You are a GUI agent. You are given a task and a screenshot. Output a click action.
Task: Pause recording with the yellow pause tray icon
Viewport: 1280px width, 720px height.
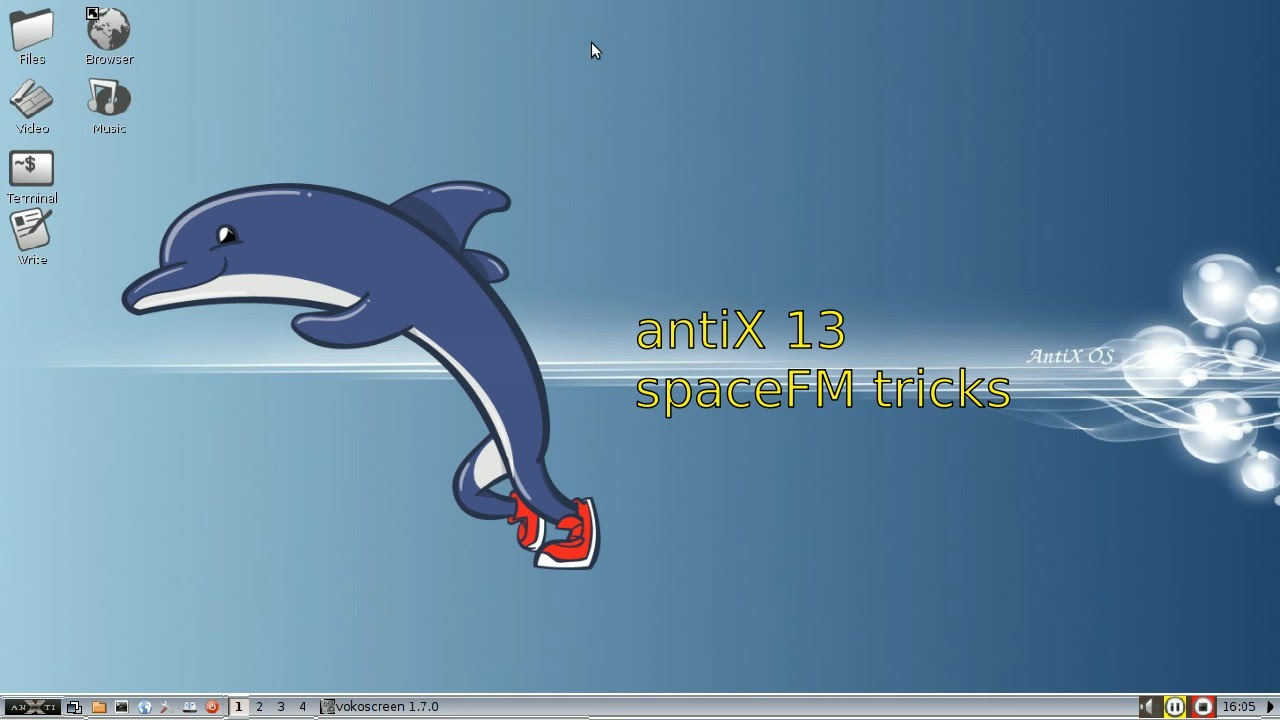[x=1175, y=707]
